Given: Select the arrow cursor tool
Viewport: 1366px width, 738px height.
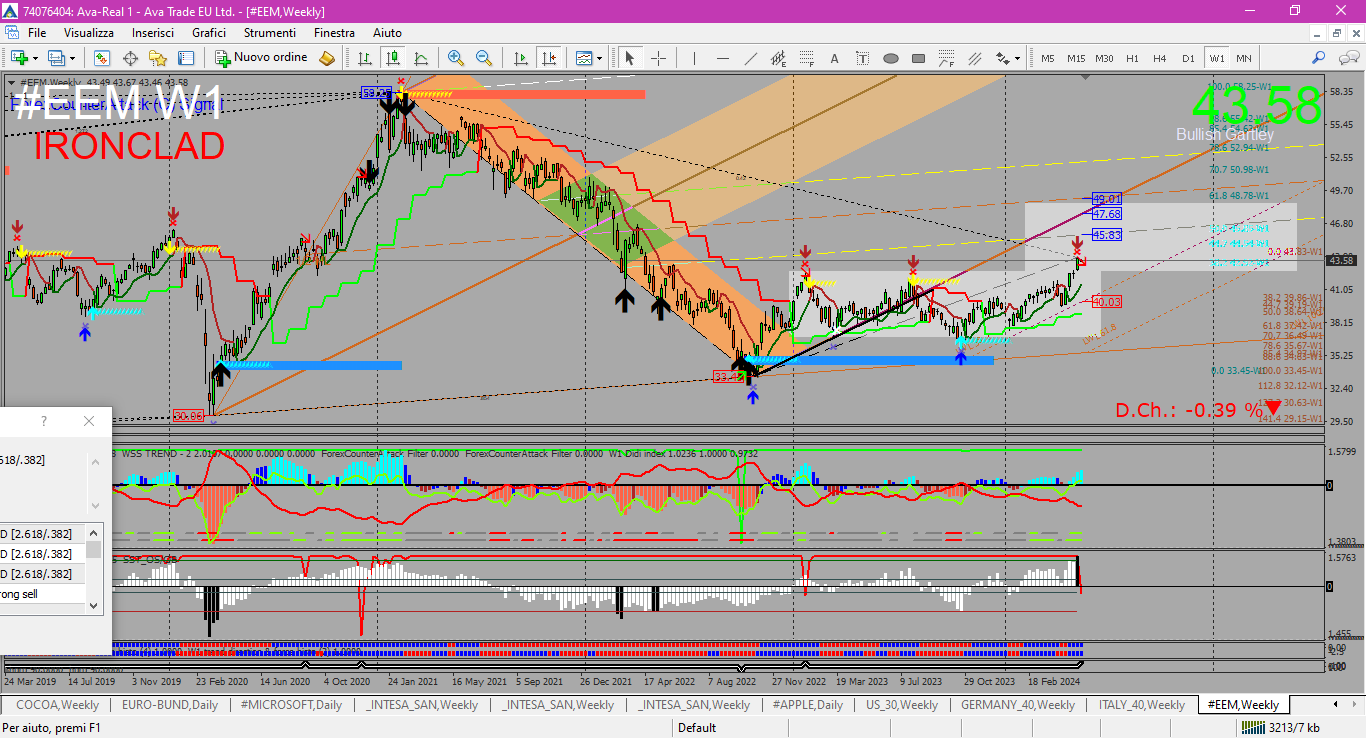Looking at the screenshot, I should (x=630, y=58).
